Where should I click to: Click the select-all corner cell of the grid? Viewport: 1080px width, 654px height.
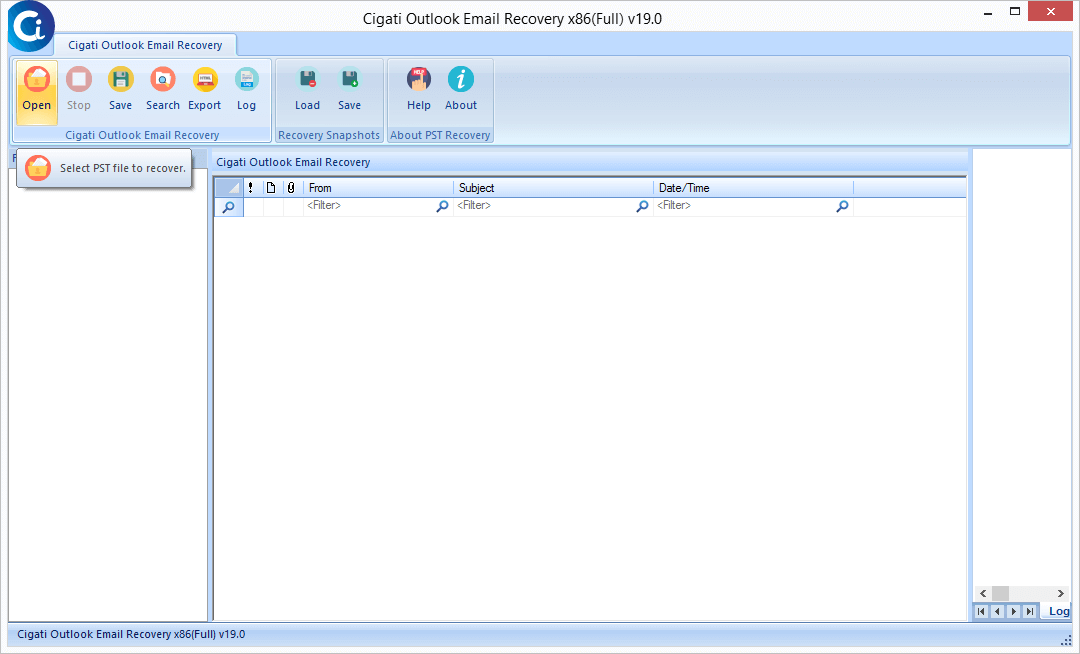229,188
